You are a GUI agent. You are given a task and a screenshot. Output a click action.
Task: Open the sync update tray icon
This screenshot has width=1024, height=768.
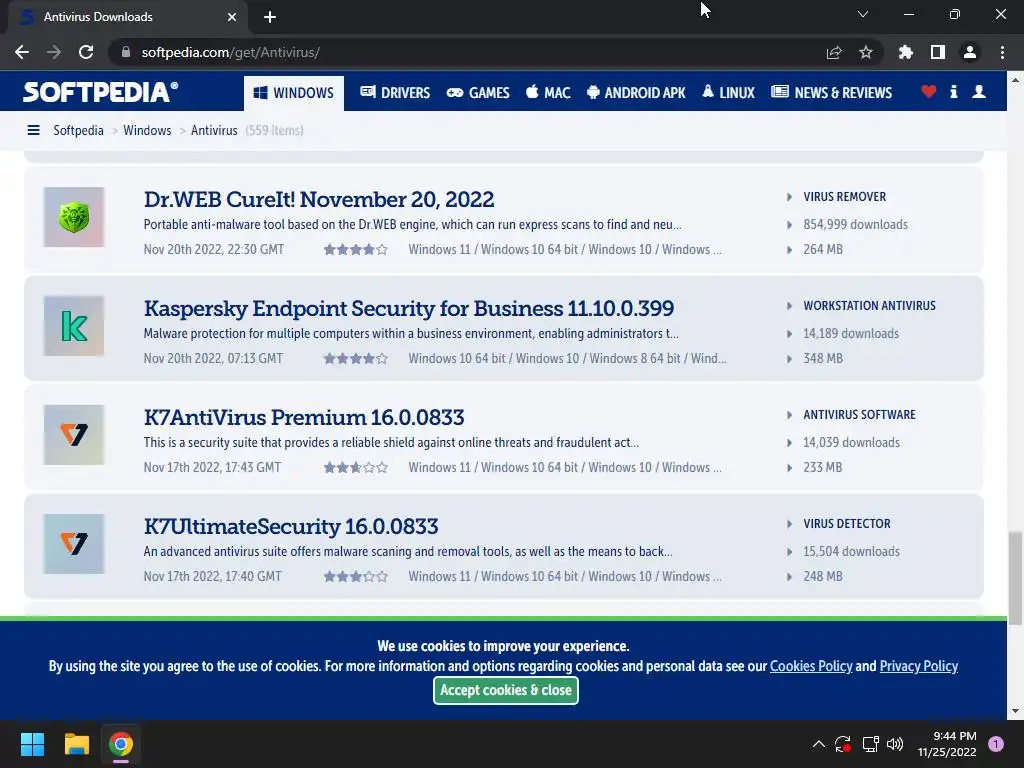843,744
